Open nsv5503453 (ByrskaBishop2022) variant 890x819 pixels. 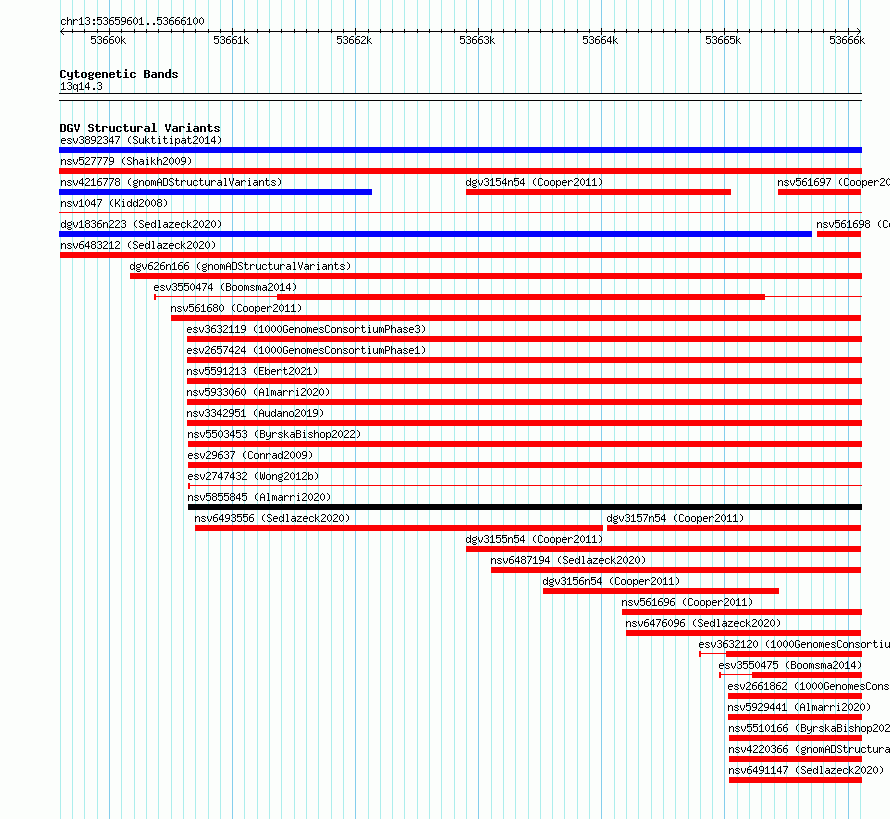coord(274,434)
